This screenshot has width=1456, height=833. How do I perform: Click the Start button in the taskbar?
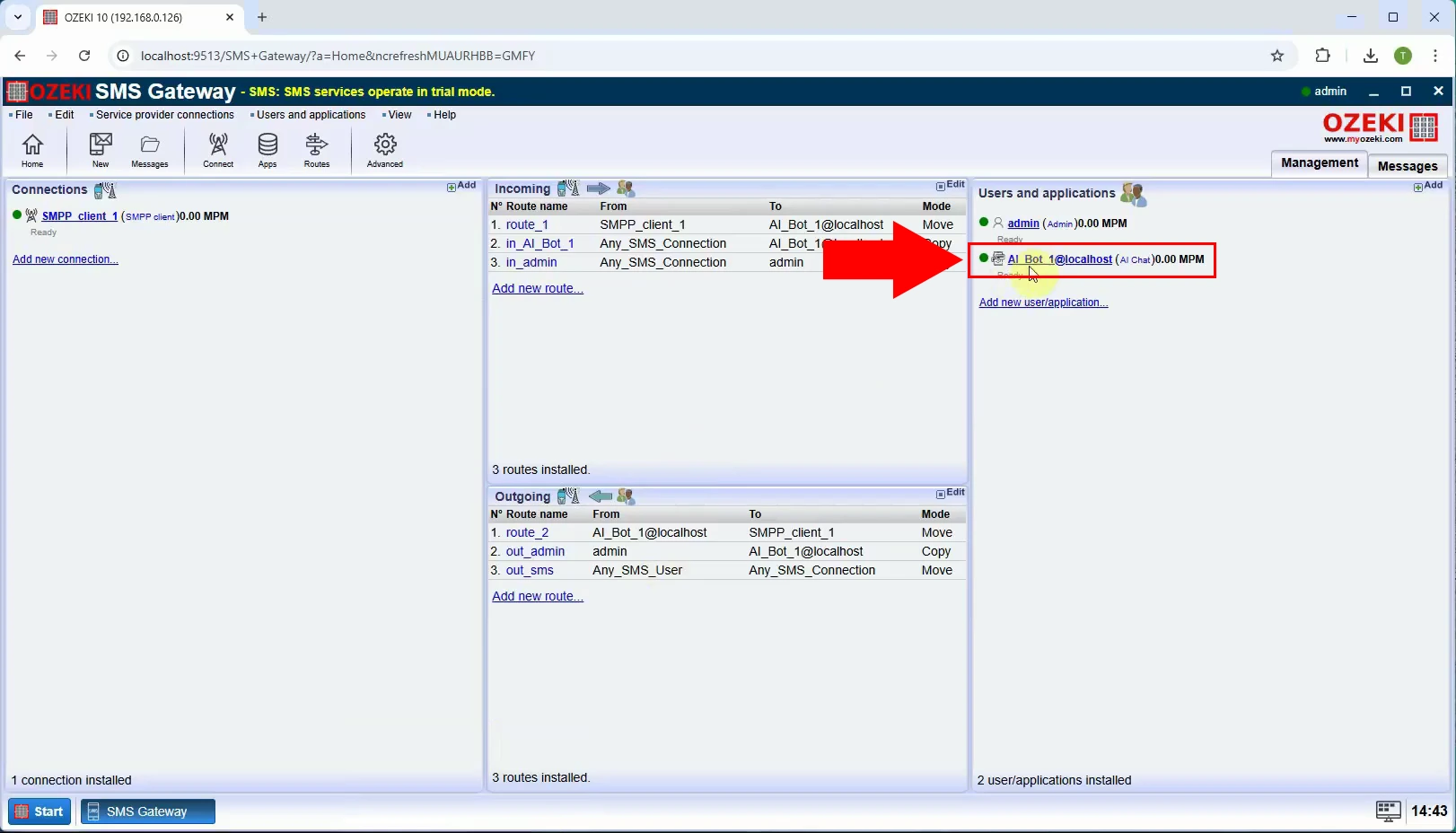[39, 811]
